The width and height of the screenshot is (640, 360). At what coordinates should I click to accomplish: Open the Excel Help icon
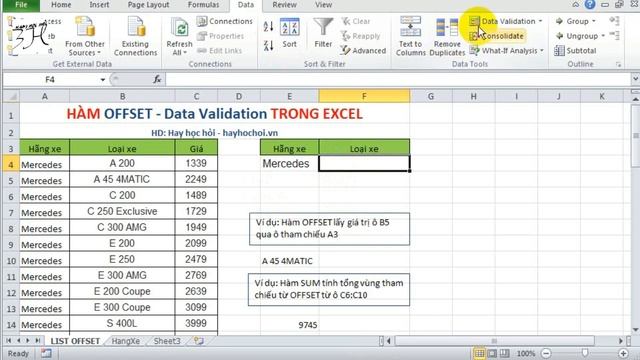click(x=590, y=4)
